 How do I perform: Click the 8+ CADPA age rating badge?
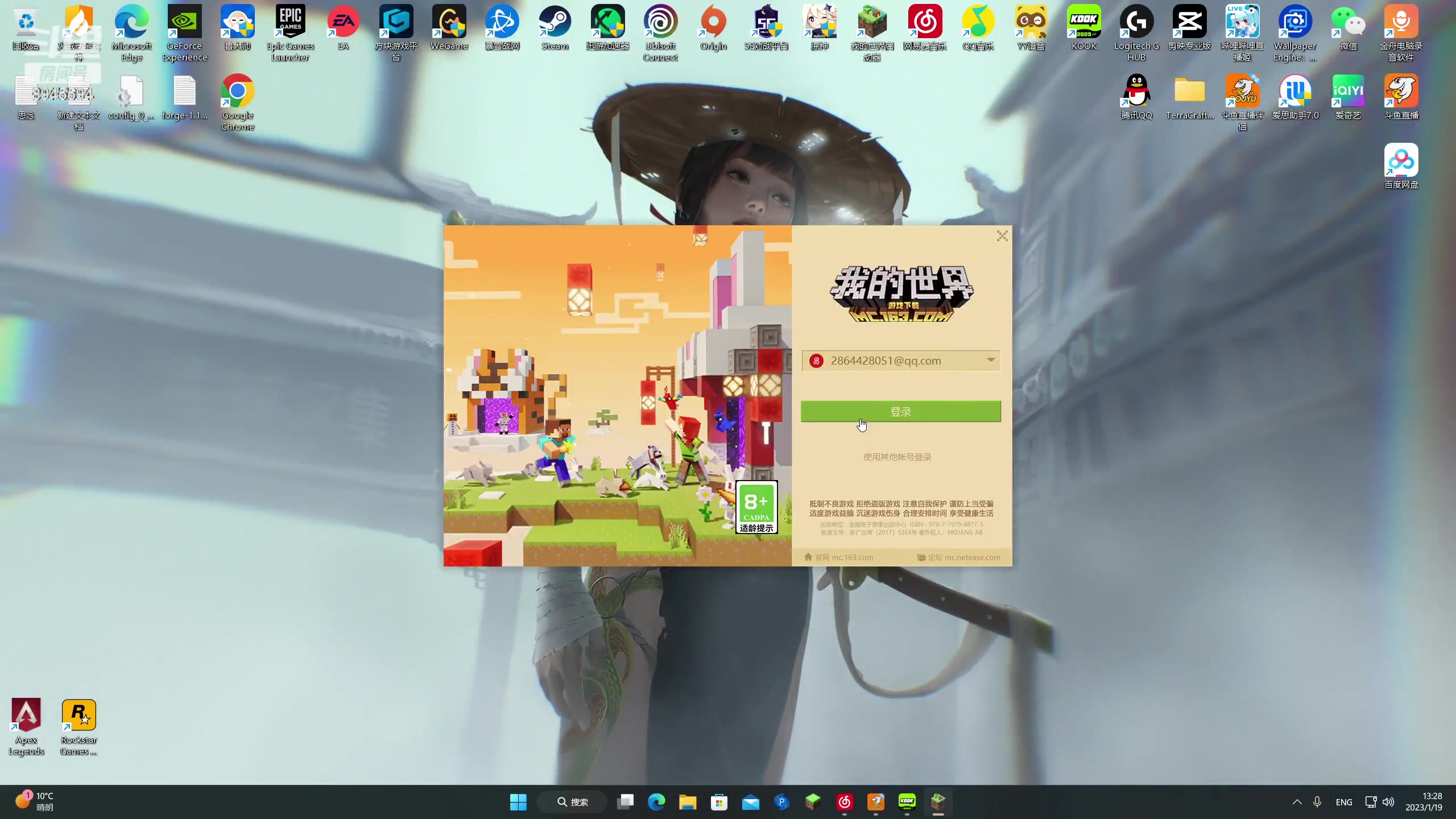click(756, 507)
